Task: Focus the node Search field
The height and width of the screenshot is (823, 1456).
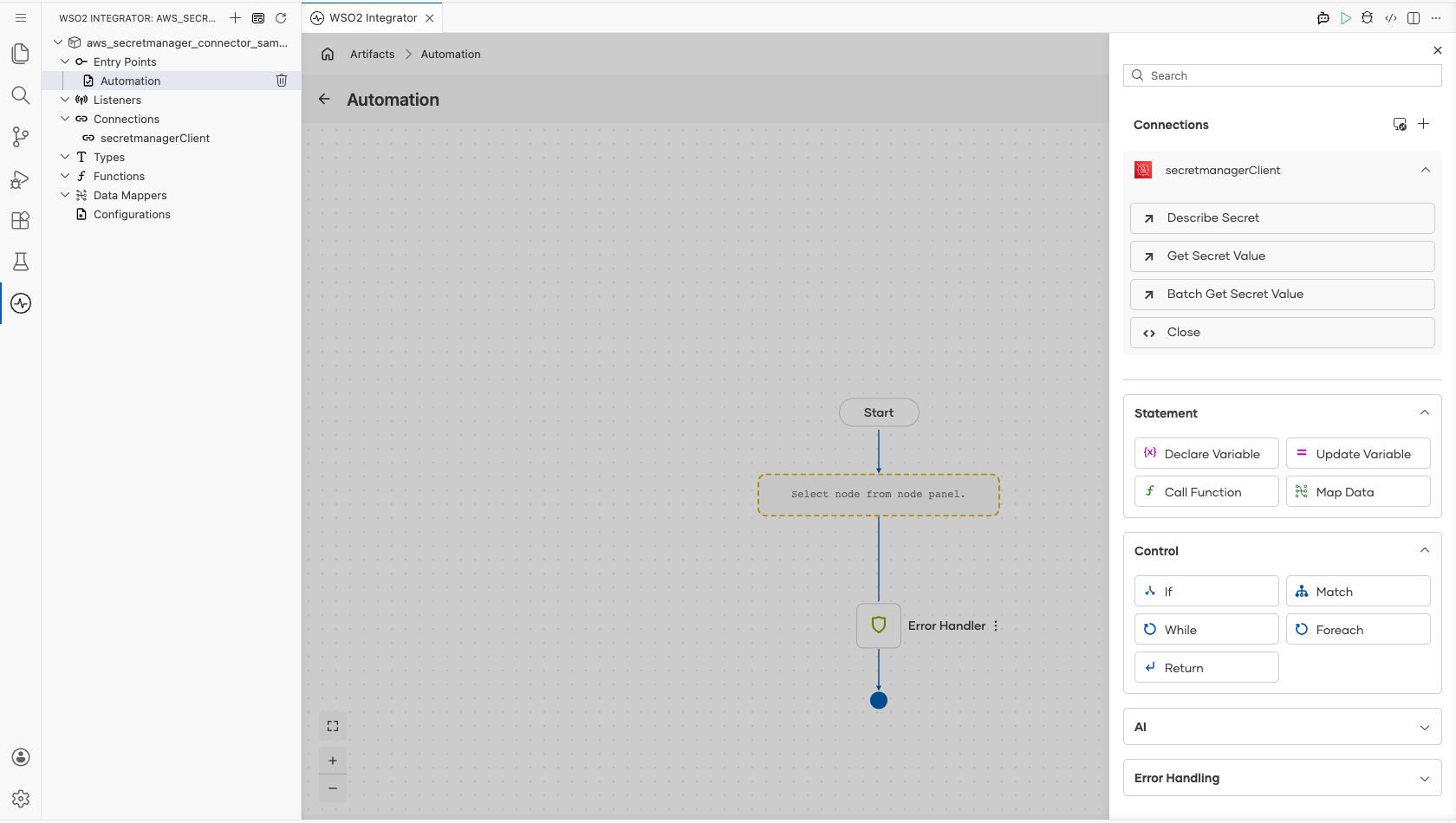Action: 1283,75
